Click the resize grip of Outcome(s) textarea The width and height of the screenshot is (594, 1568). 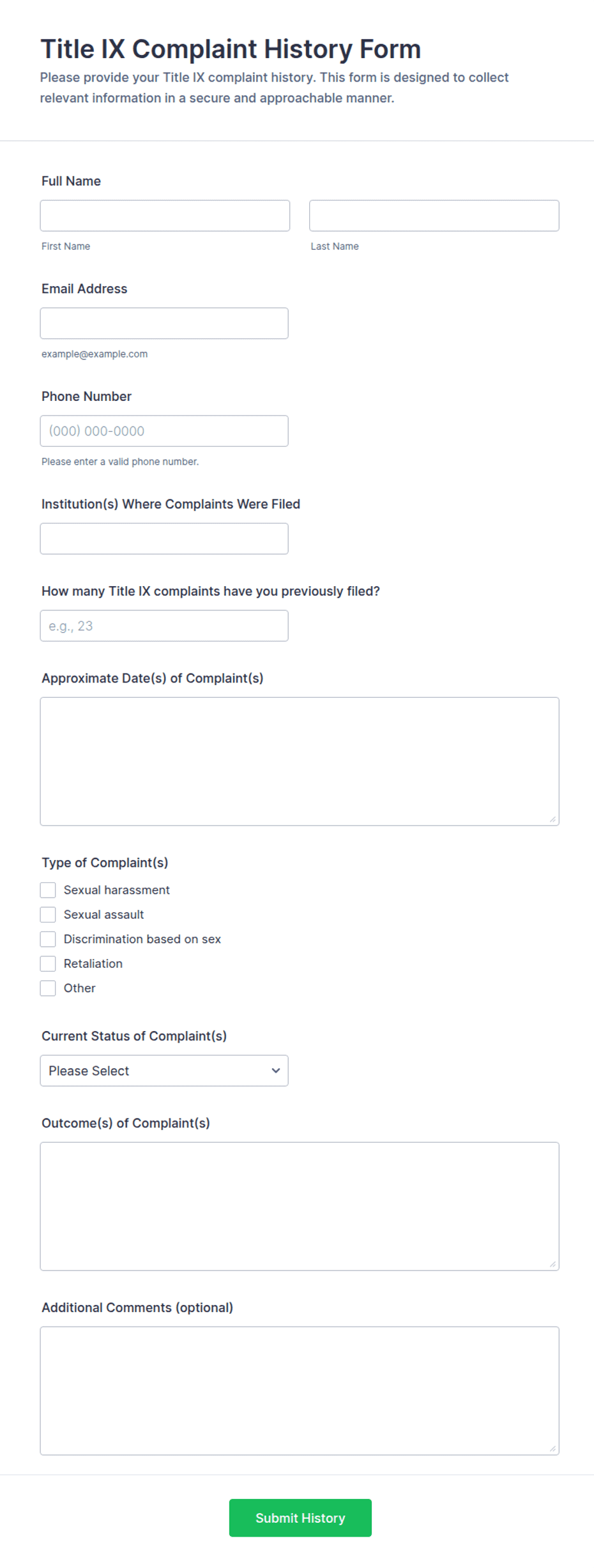click(552, 1264)
